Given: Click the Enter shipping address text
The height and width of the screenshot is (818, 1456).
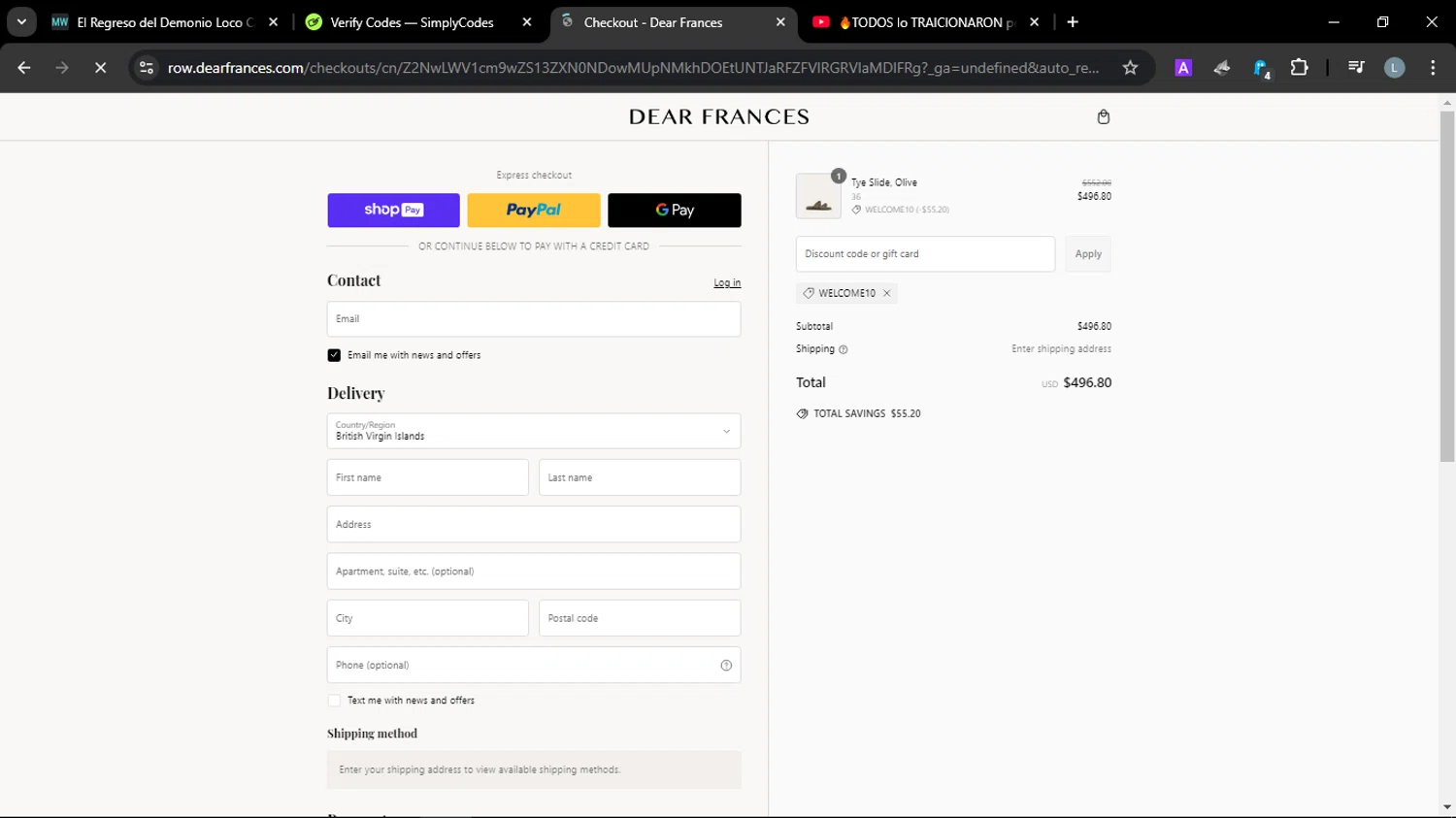Looking at the screenshot, I should (x=1061, y=349).
